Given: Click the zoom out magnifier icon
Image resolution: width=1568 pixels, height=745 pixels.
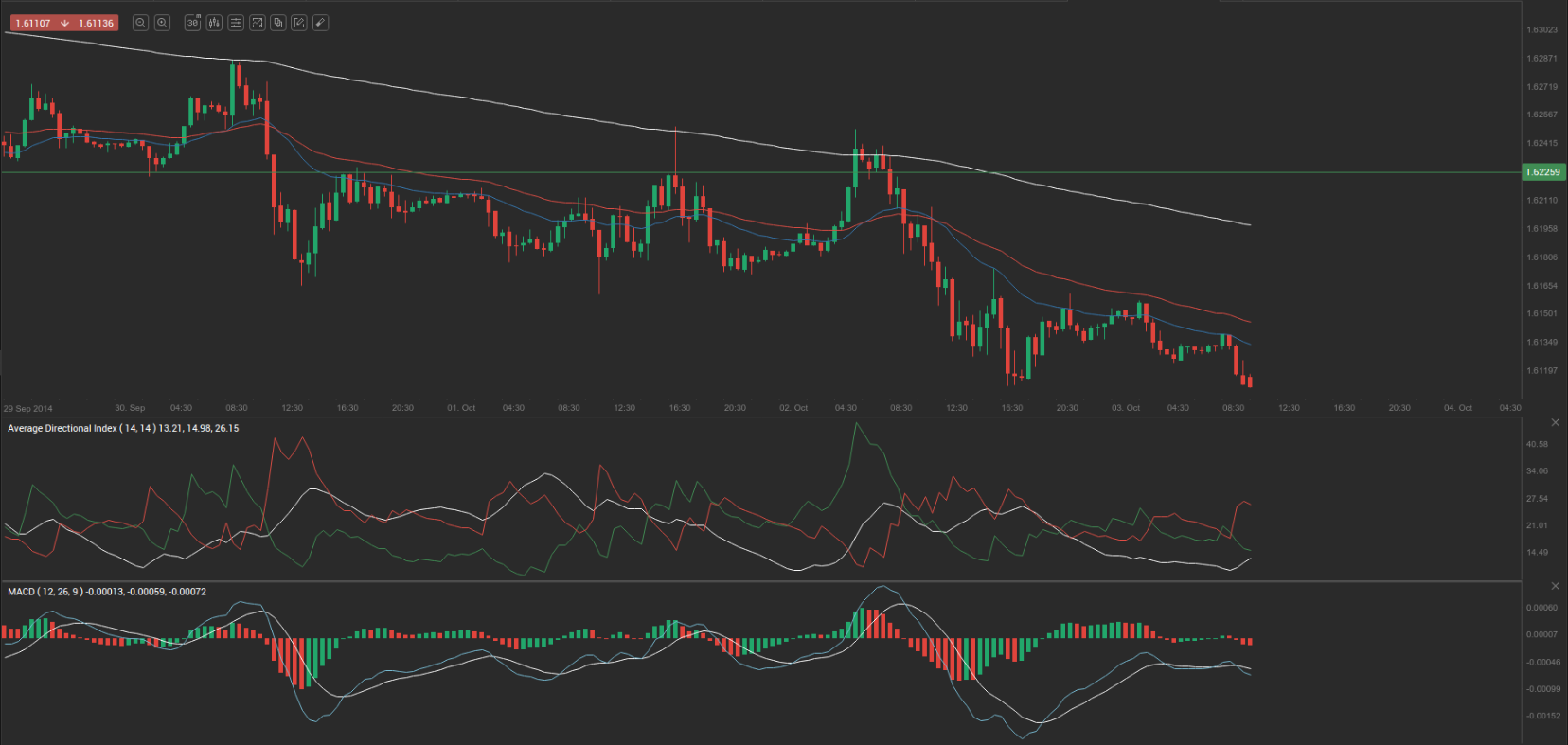Looking at the screenshot, I should pos(141,23).
